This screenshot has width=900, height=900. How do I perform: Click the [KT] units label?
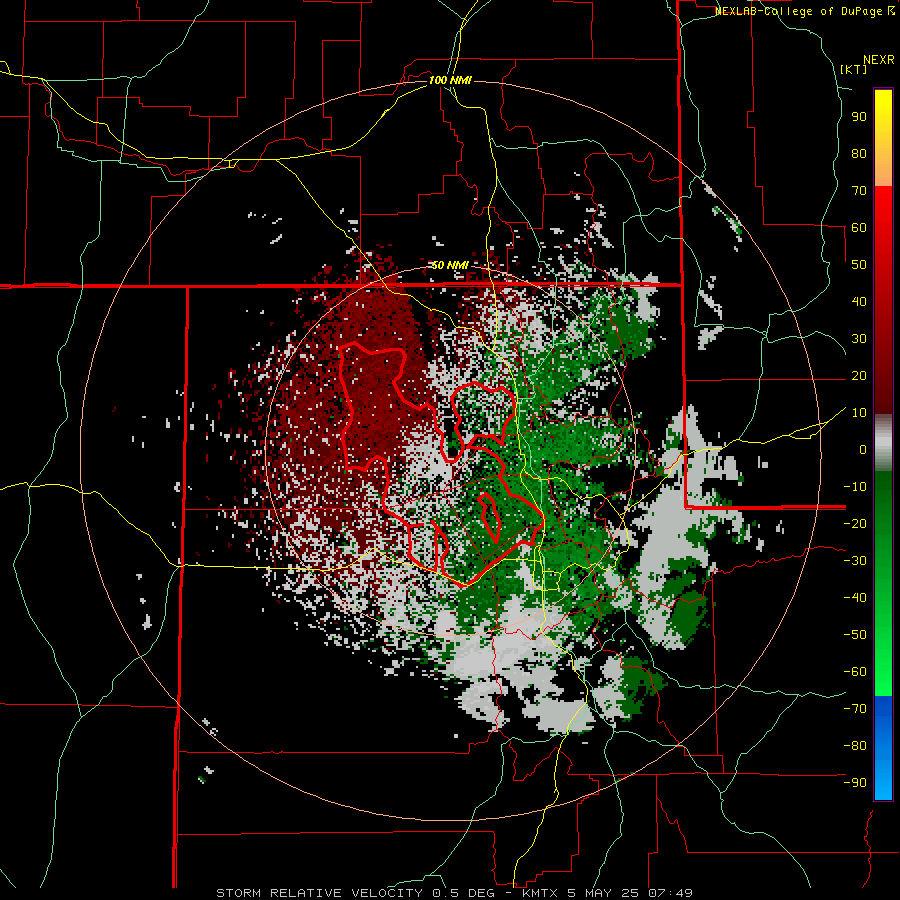point(853,69)
